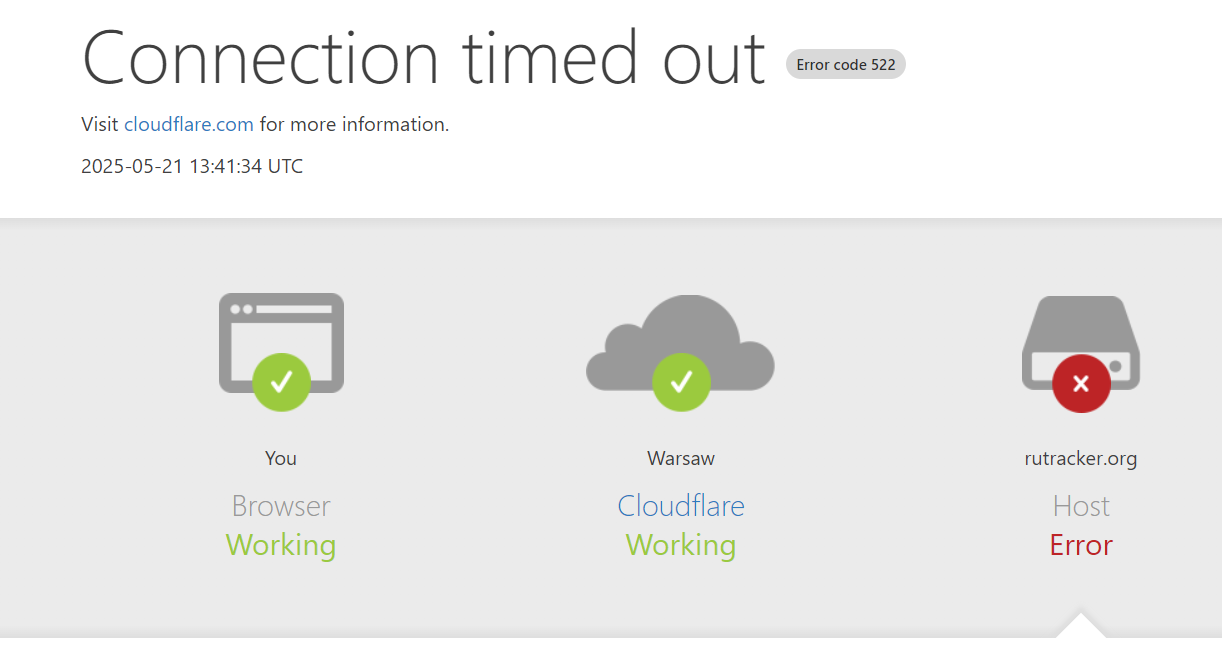
Task: Open the blue Cloudflare status link
Action: [681, 506]
